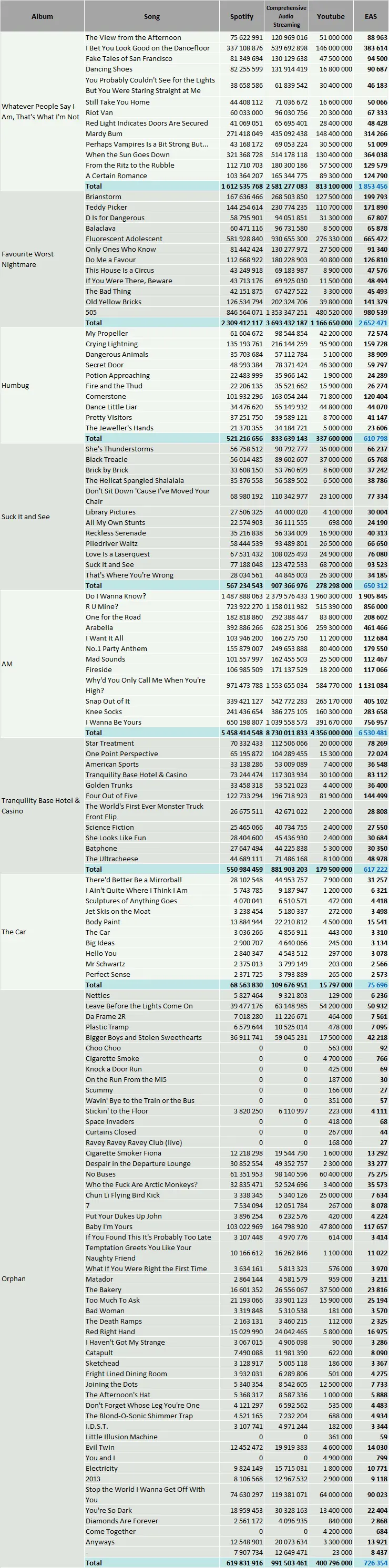Click album name 'AM'
This screenshot has width=389, height=1568.
tap(7, 664)
